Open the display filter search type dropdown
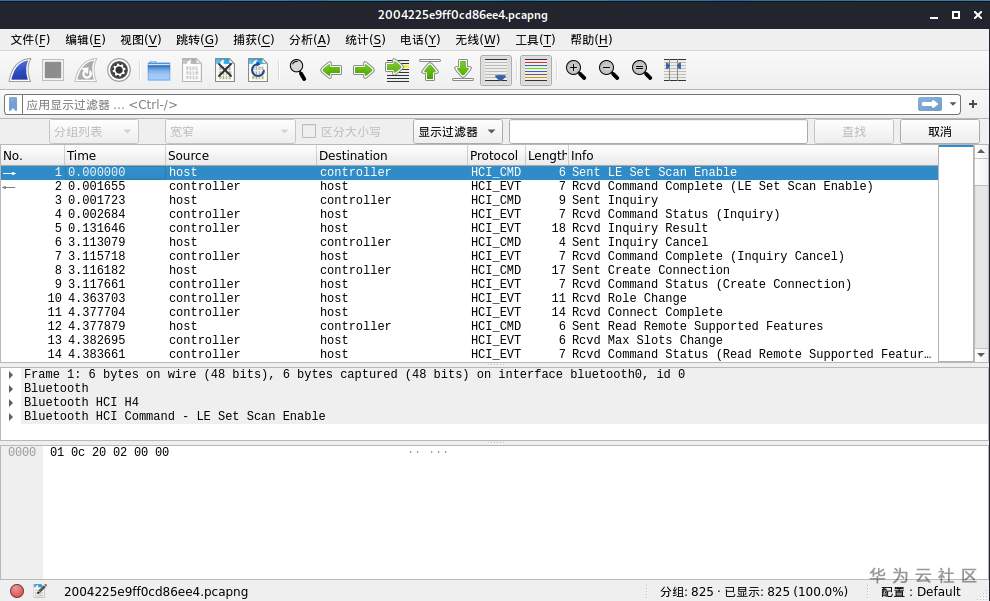 [458, 131]
